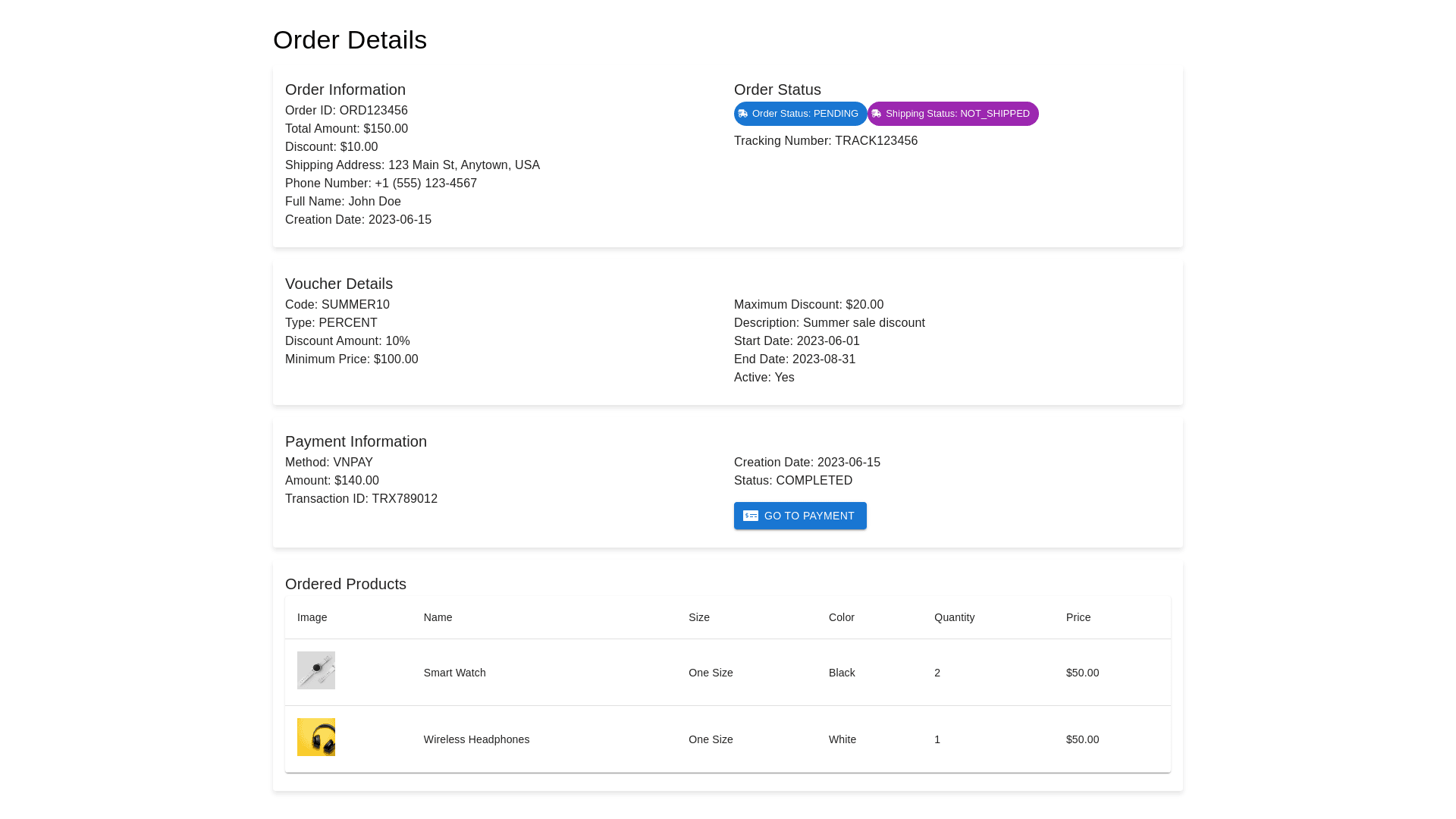Click the Size column header
This screenshot has height=819, width=1456.
(x=698, y=617)
